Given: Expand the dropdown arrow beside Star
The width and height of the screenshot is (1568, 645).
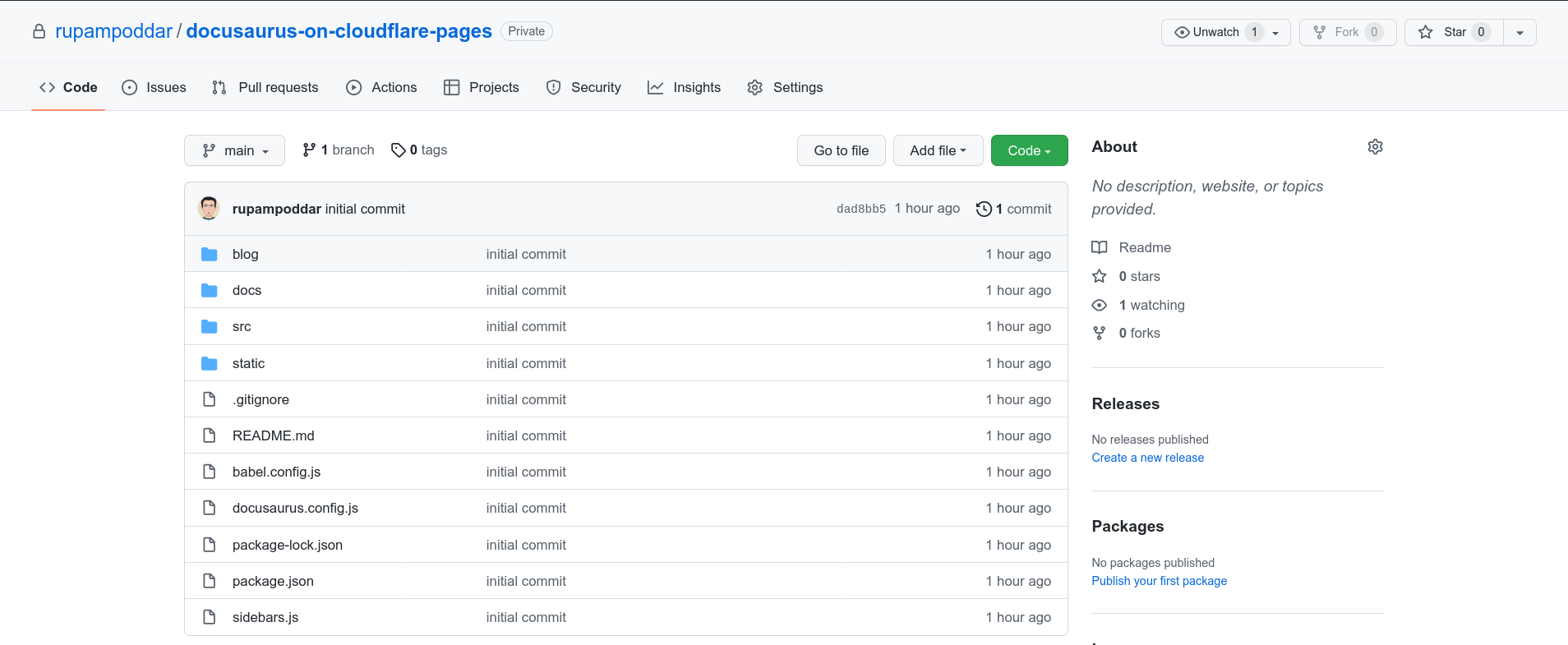Looking at the screenshot, I should click(x=1520, y=33).
